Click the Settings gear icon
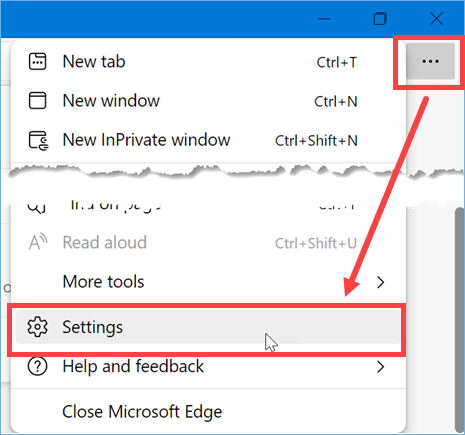 (x=37, y=327)
